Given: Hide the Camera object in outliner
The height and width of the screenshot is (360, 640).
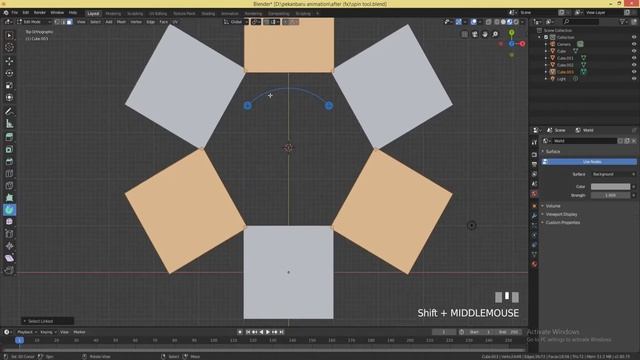Looking at the screenshot, I should click(634, 44).
